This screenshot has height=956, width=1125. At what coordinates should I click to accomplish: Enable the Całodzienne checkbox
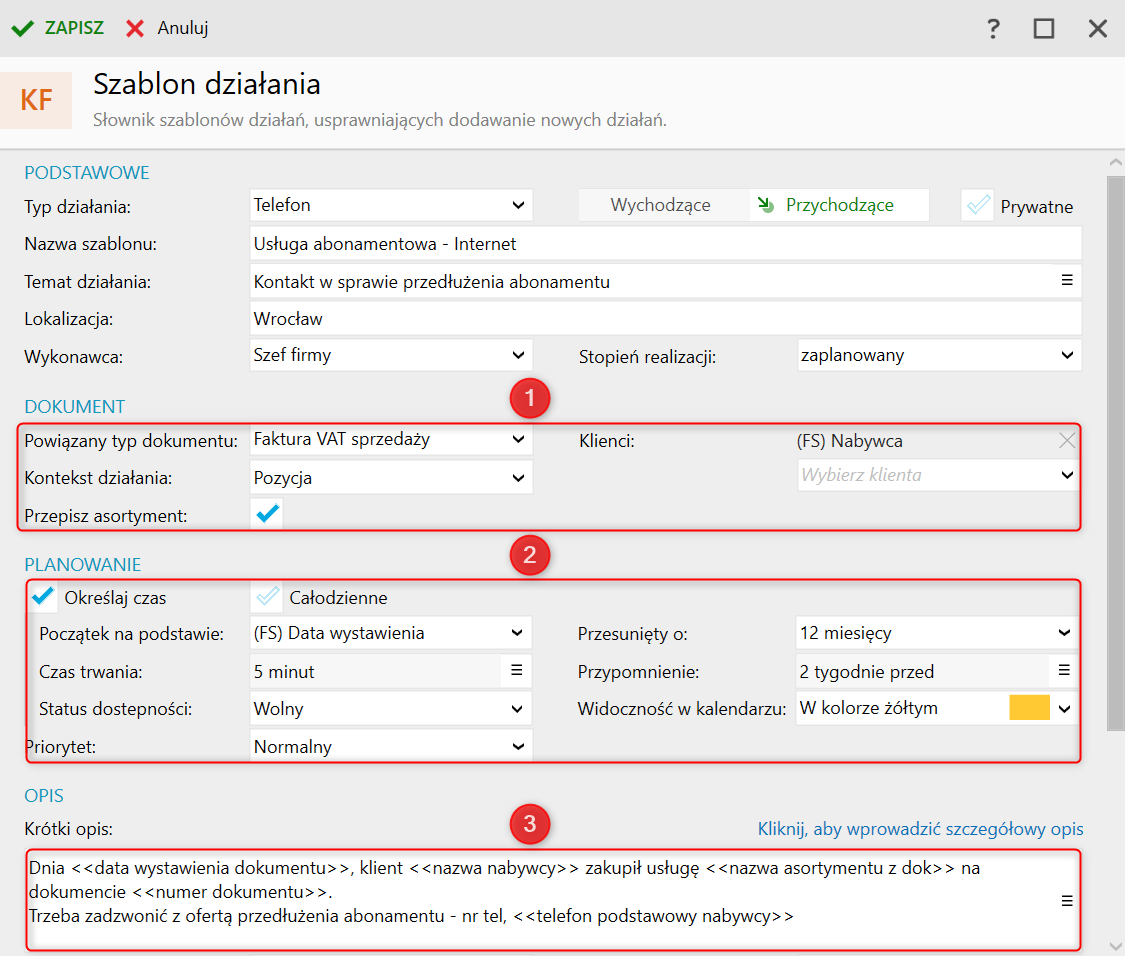tap(268, 597)
